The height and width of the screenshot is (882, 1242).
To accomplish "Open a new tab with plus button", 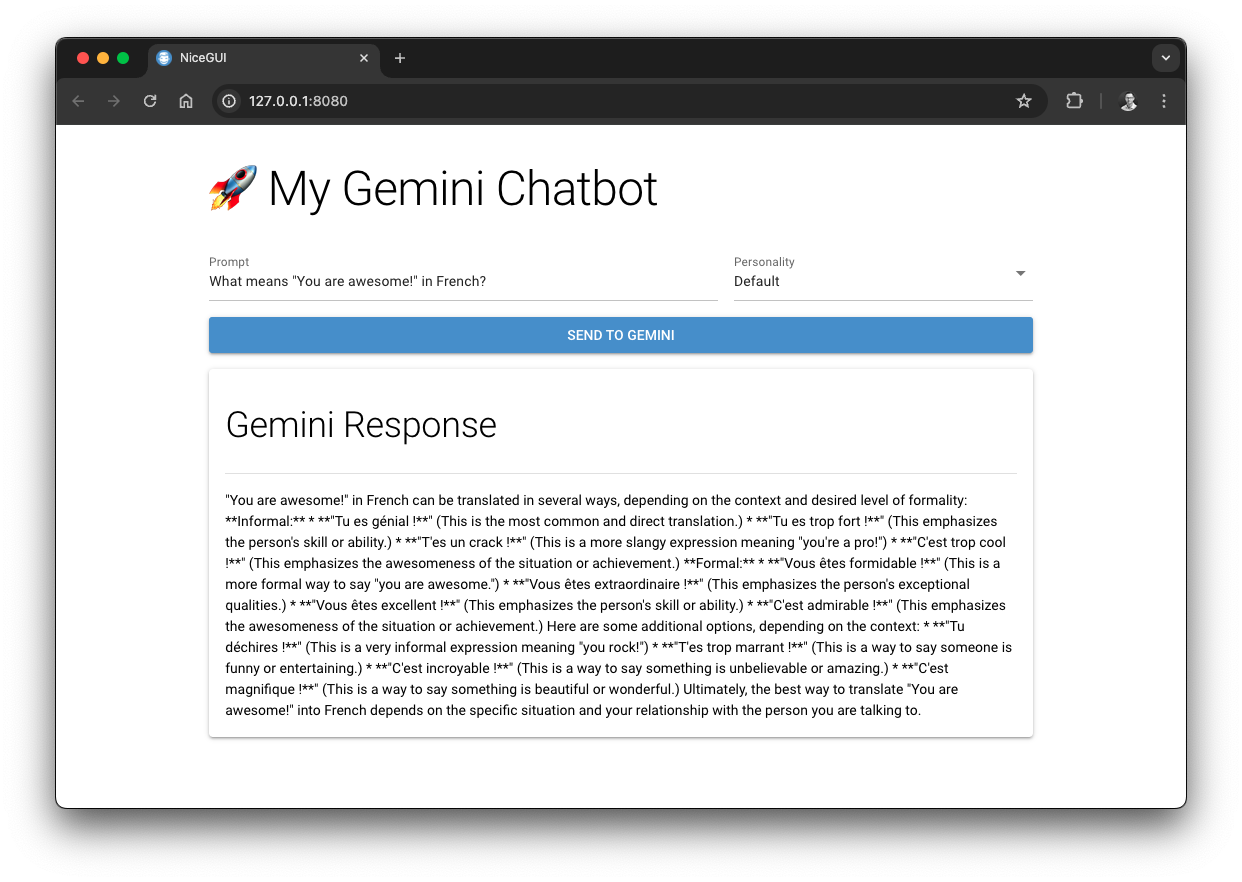I will point(400,58).
